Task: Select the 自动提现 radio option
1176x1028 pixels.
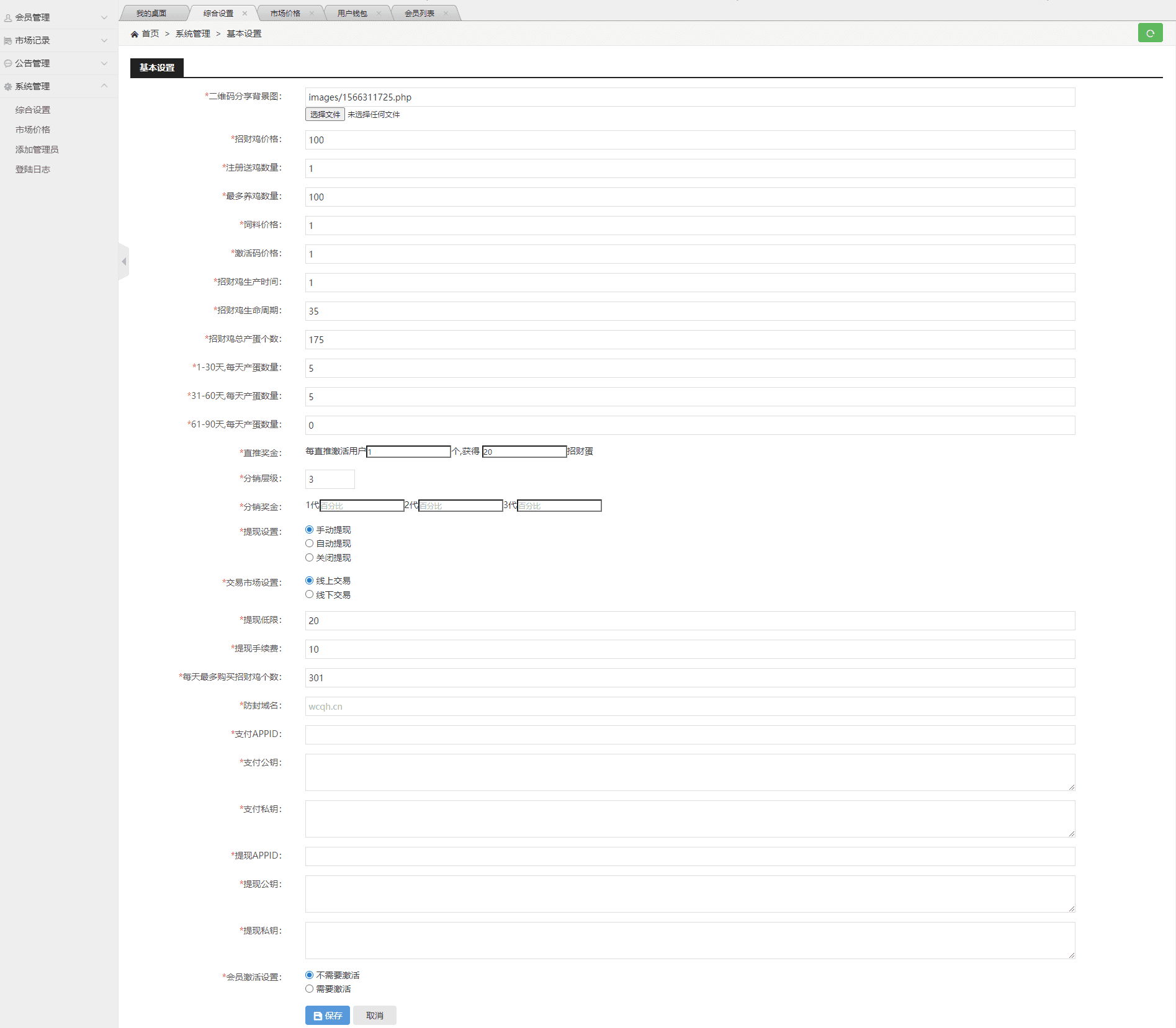Action: click(309, 543)
